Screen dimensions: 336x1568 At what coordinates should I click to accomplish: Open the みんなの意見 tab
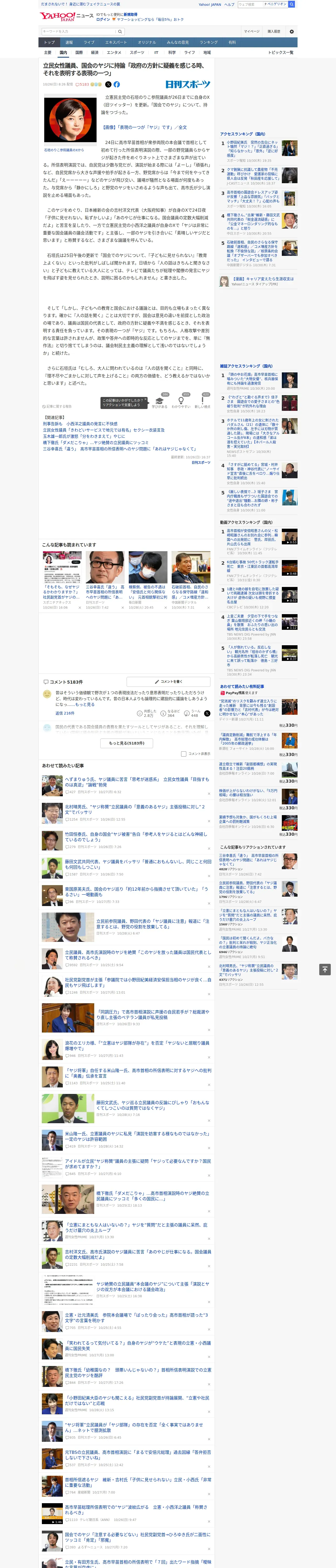pos(177,43)
